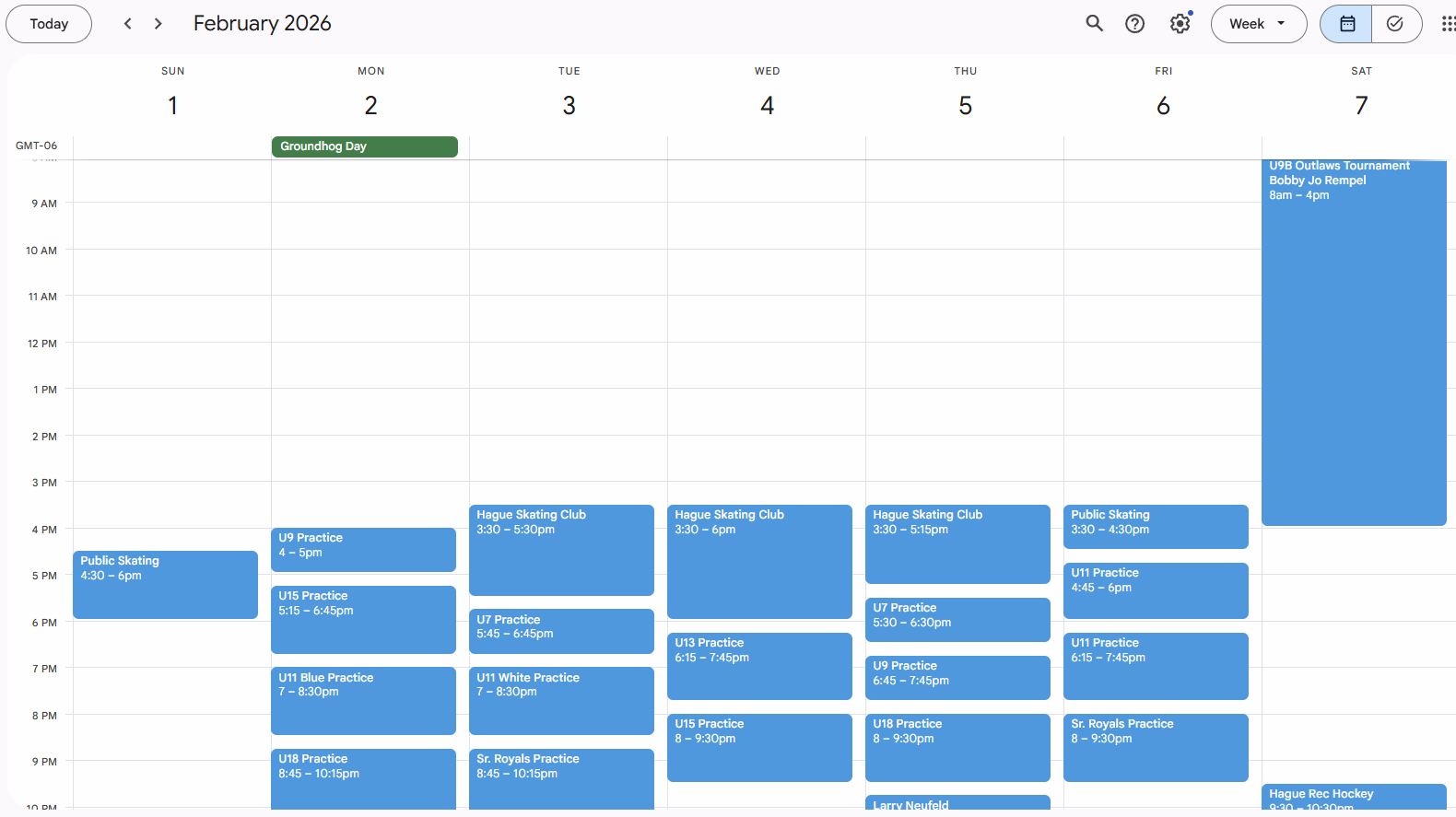Image resolution: width=1456 pixels, height=817 pixels.
Task: Open the Help support menu
Action: point(1134,24)
